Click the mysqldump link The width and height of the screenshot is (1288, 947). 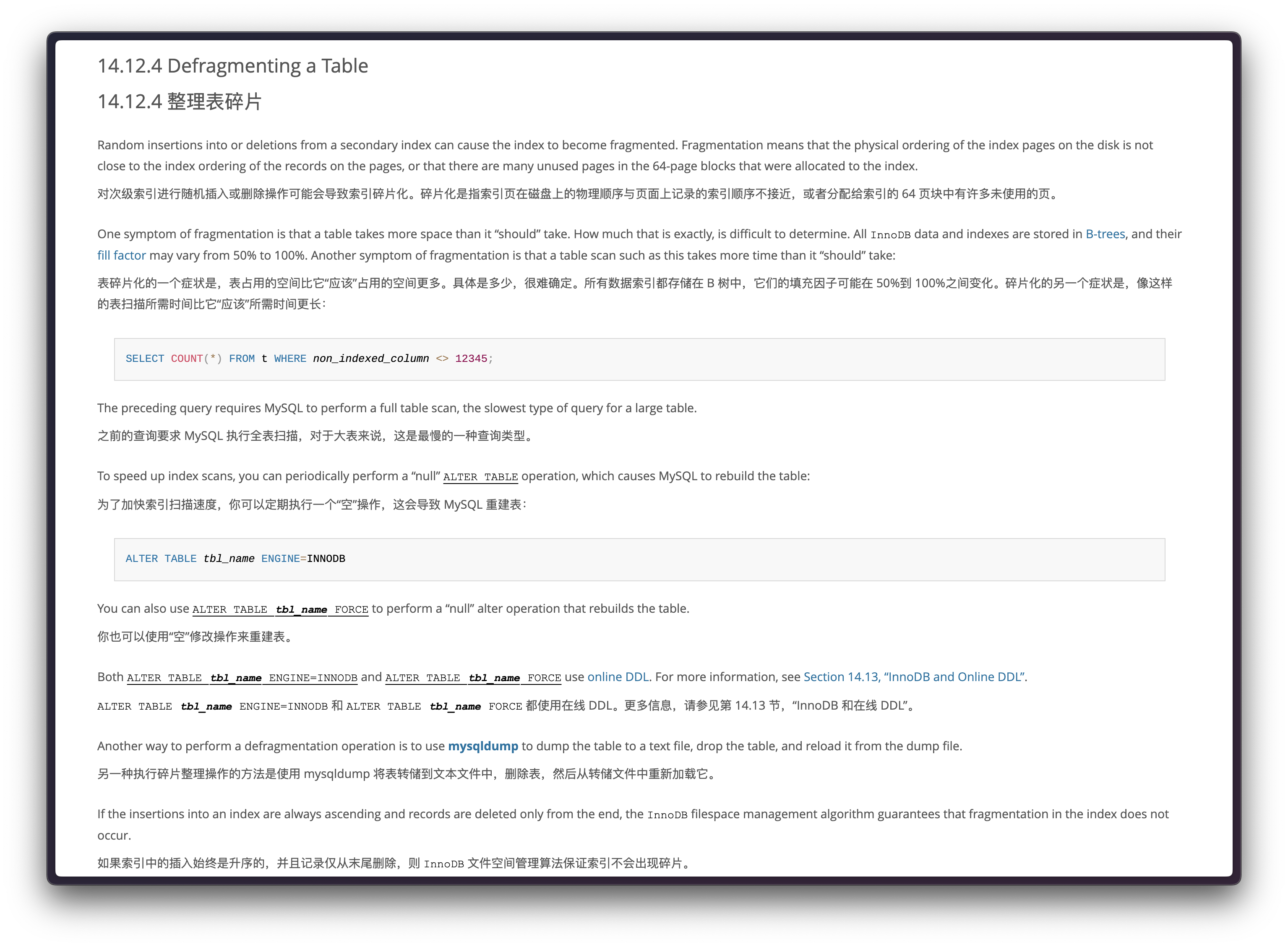pyautogui.click(x=483, y=746)
